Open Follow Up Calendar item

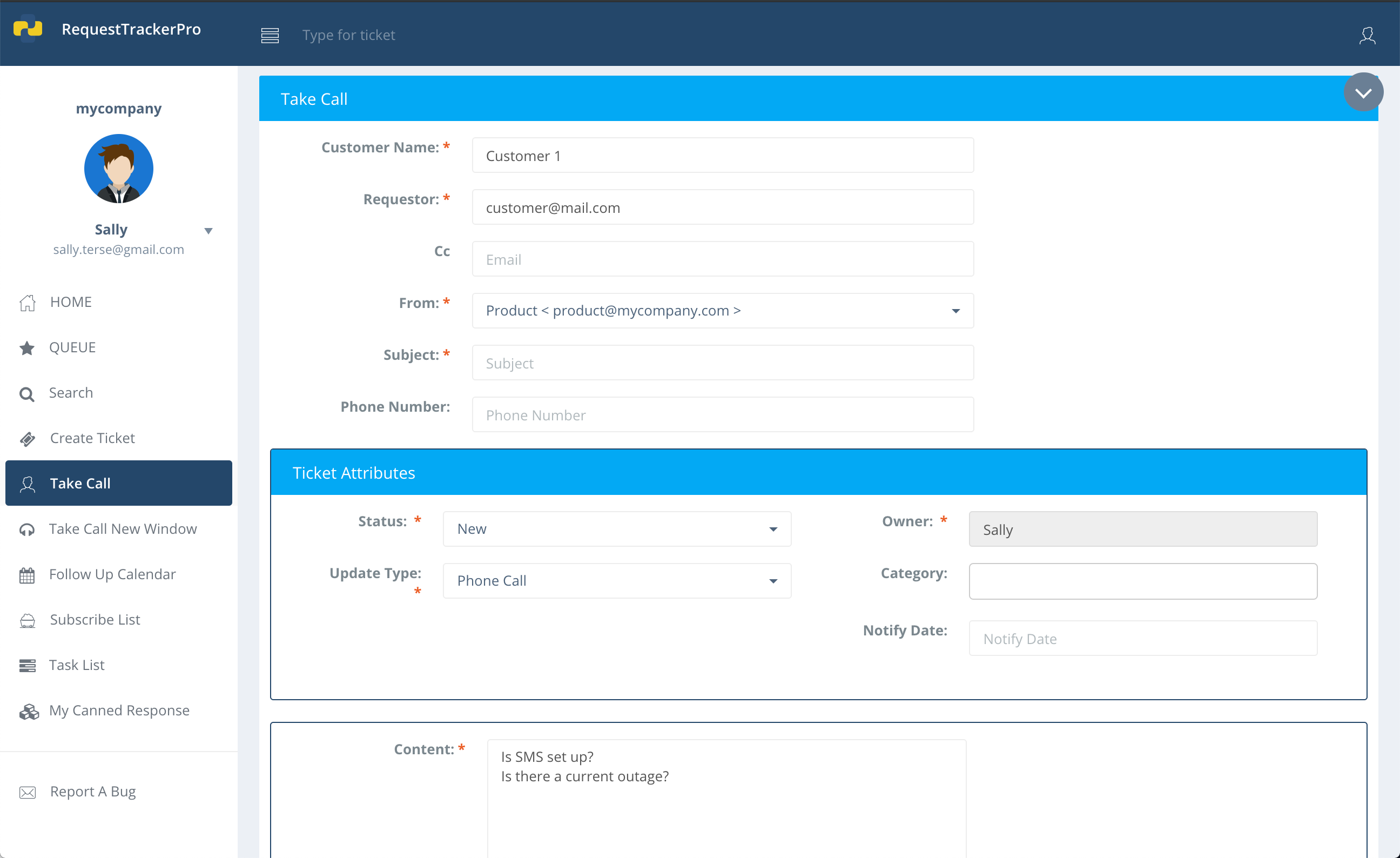(118, 574)
